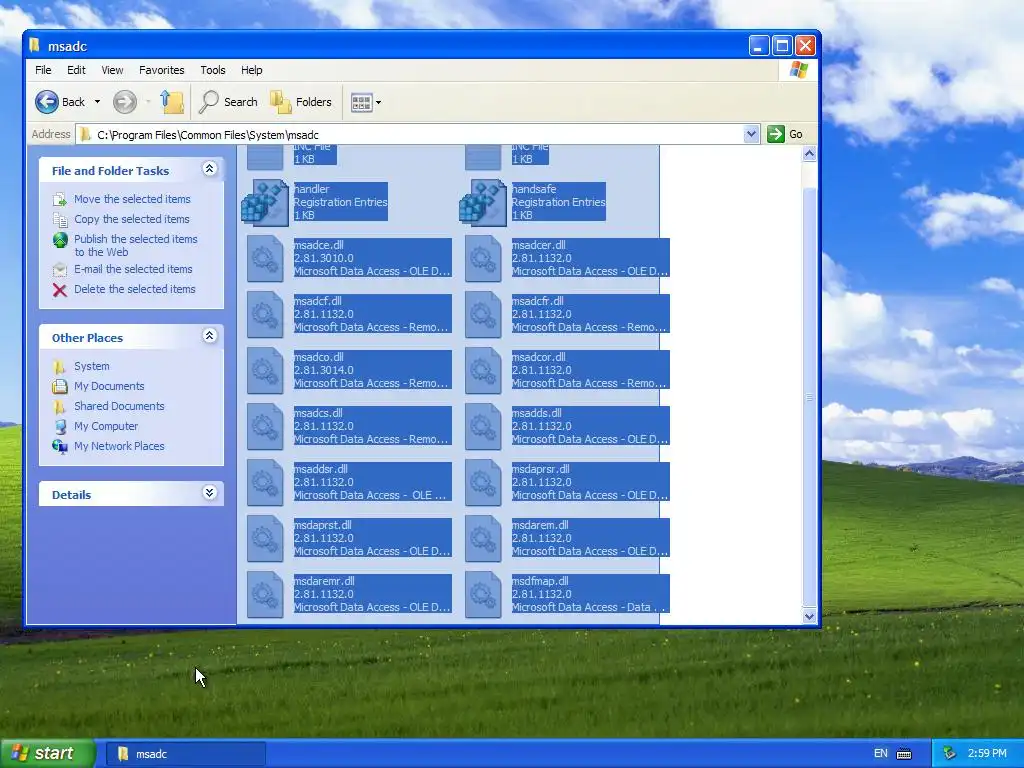Collapse the File and Folder Tasks panel
Viewport: 1024px width, 768px height.
[209, 169]
